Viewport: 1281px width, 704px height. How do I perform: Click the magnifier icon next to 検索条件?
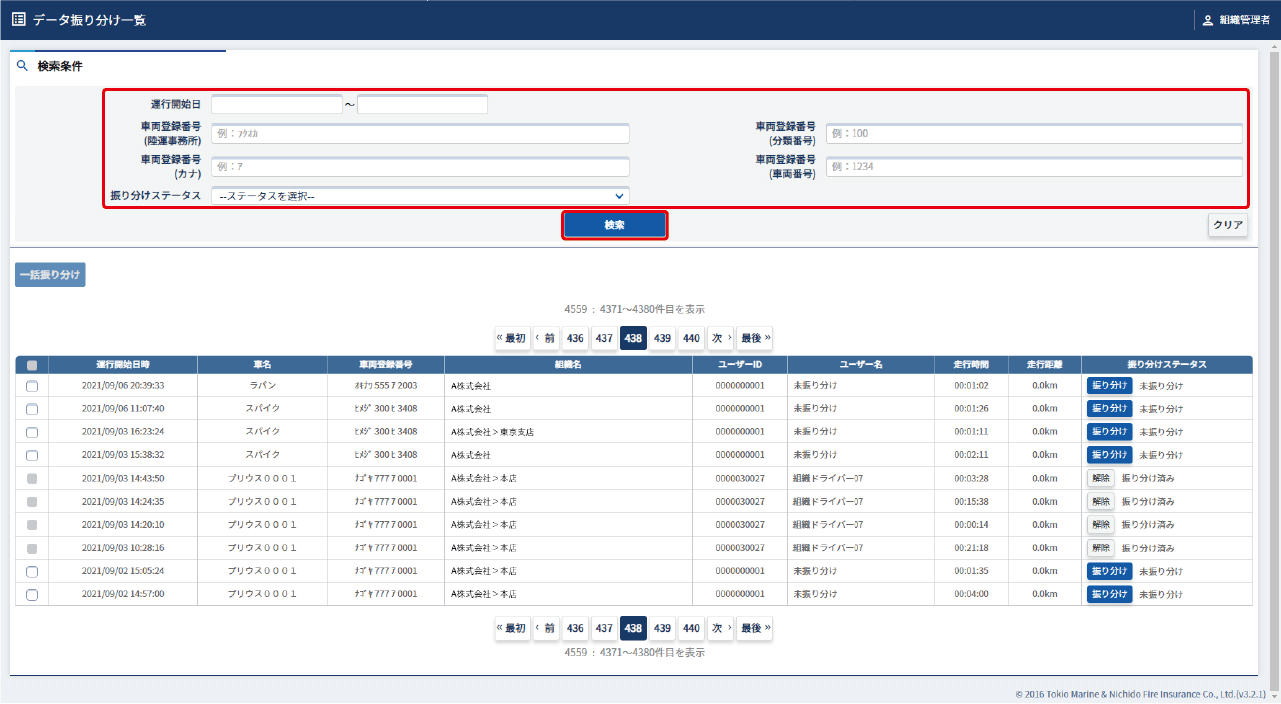coord(22,66)
